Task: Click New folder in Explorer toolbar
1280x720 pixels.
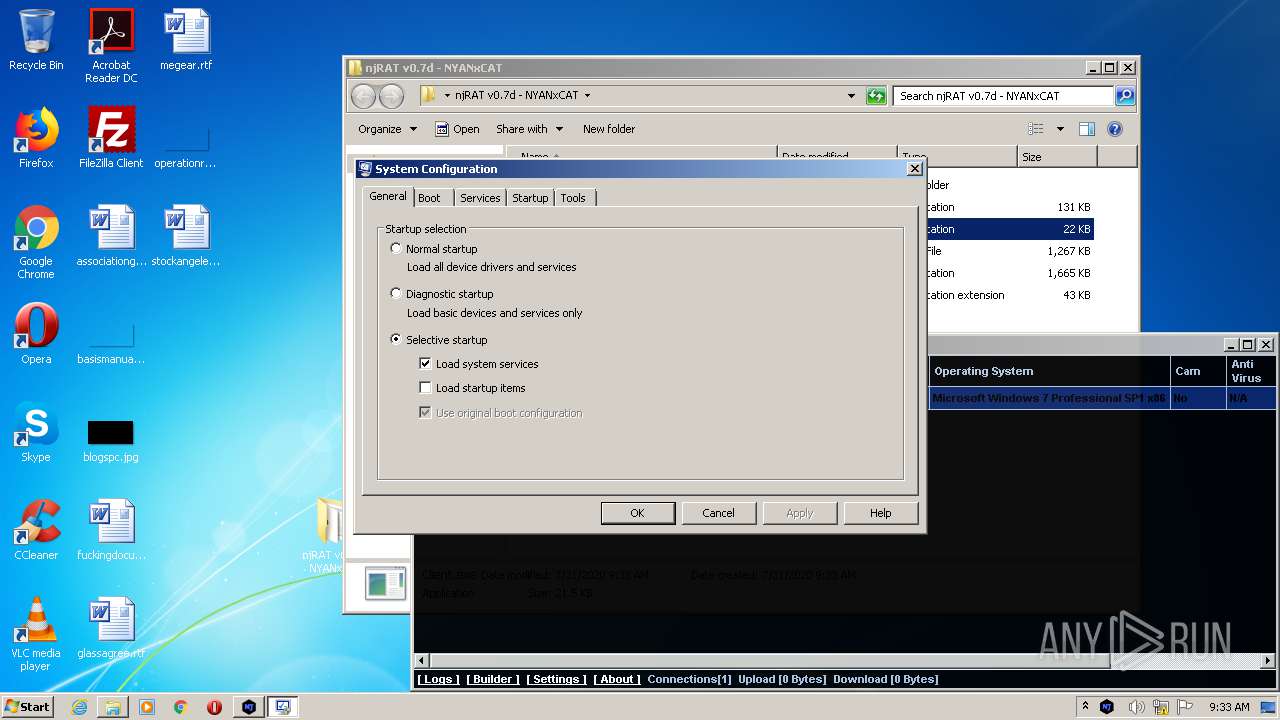Action: click(609, 129)
